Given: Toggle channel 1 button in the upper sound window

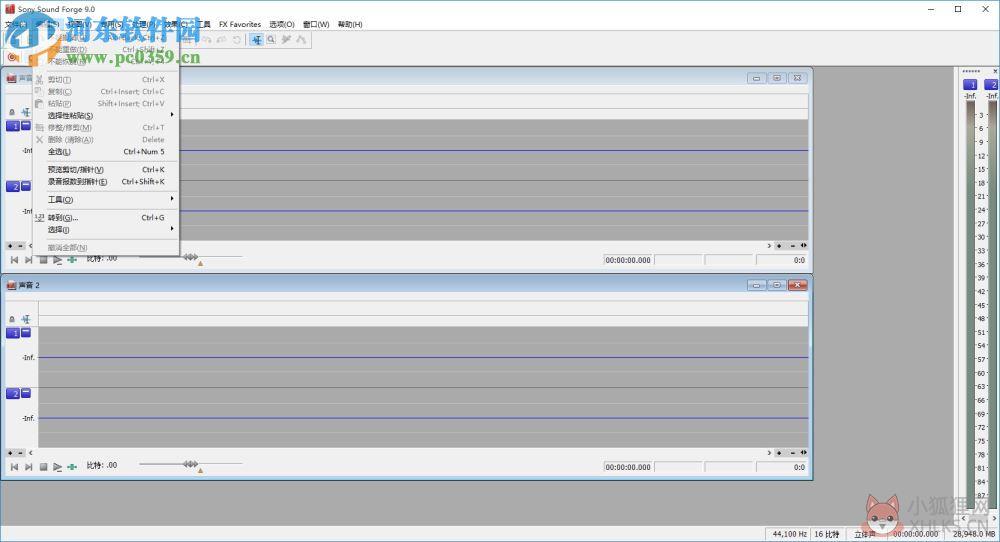Looking at the screenshot, I should (x=13, y=126).
